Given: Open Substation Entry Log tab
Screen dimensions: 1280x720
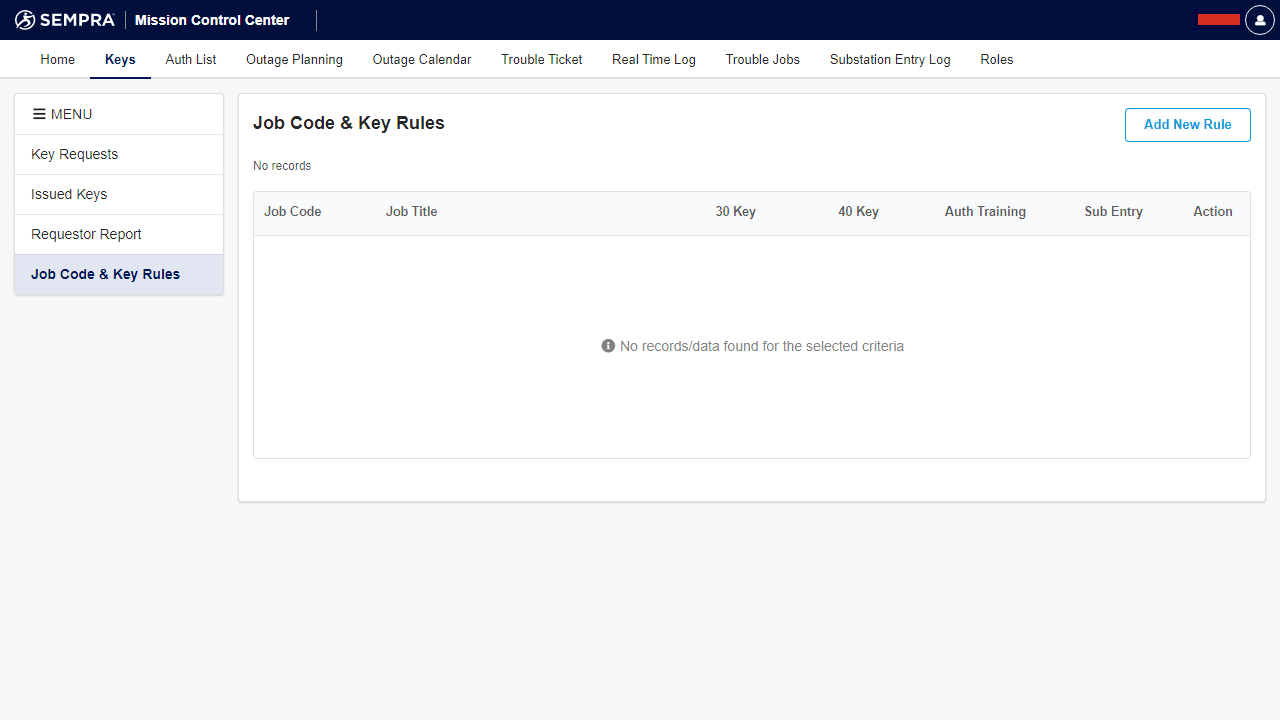Looking at the screenshot, I should [890, 59].
